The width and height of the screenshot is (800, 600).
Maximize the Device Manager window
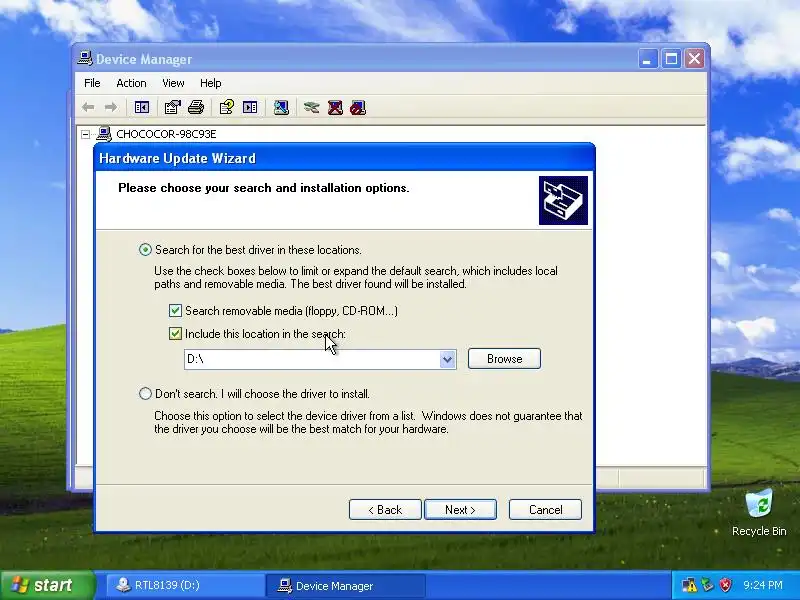(671, 59)
